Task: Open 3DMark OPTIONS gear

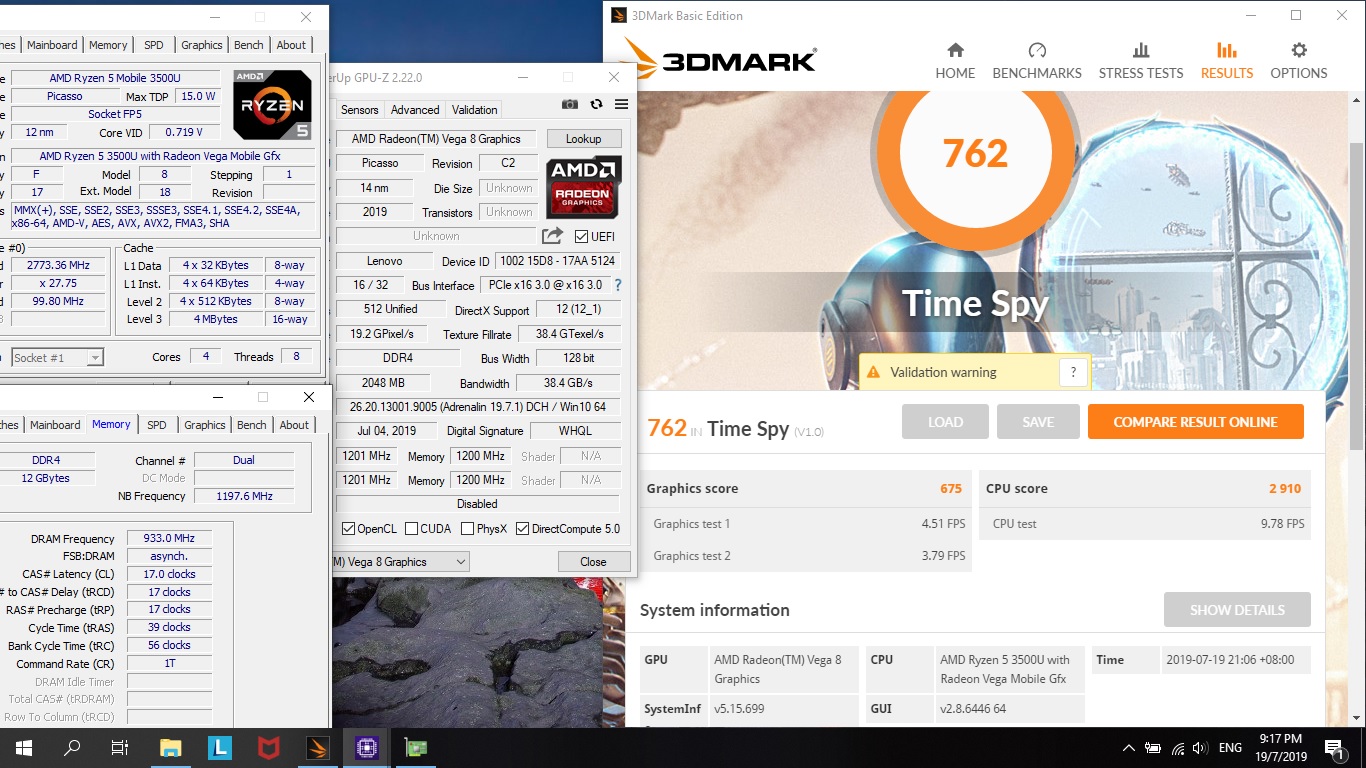Action: click(x=1299, y=61)
